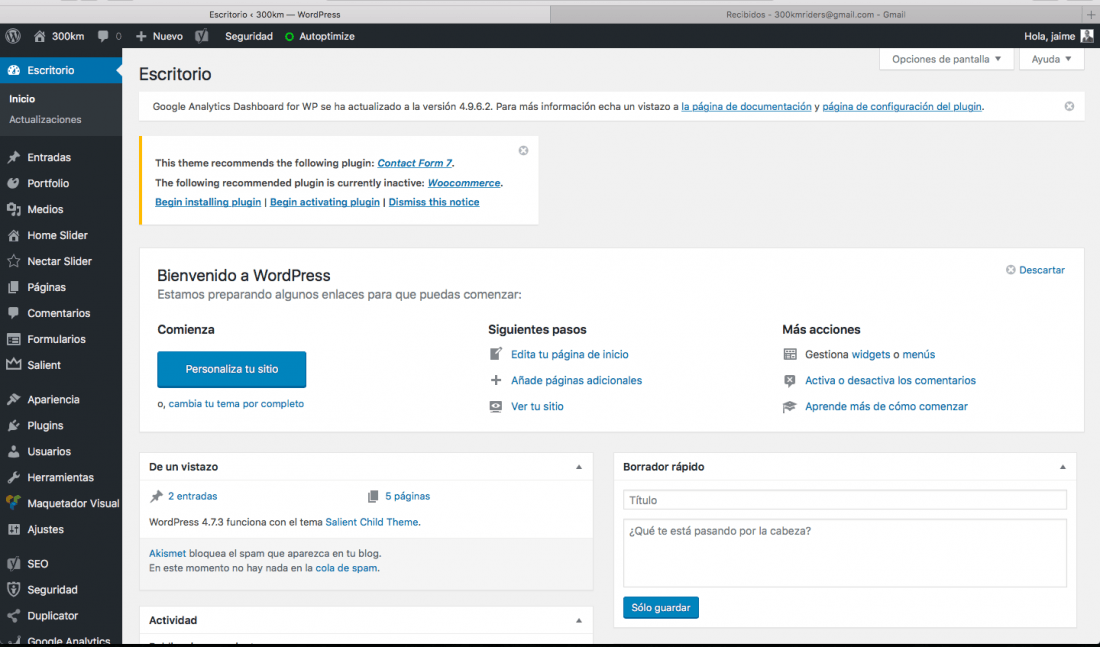Viewport: 1100px width, 647px height.
Task: Open the Seguridad menu in the admin bar
Action: click(x=248, y=36)
